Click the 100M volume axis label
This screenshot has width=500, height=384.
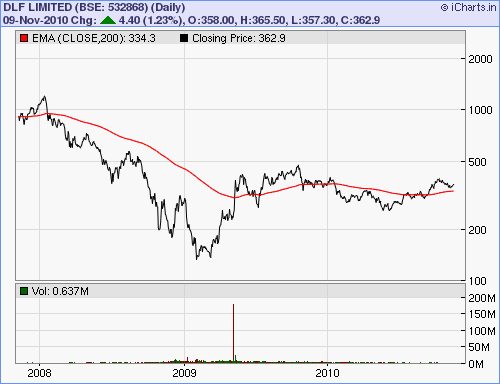pos(482,331)
